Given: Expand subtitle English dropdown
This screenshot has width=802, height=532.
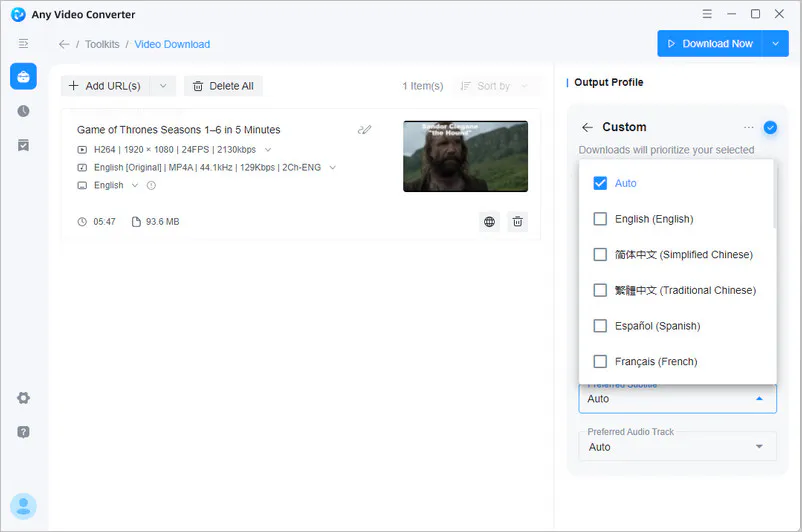Looking at the screenshot, I should (135, 185).
